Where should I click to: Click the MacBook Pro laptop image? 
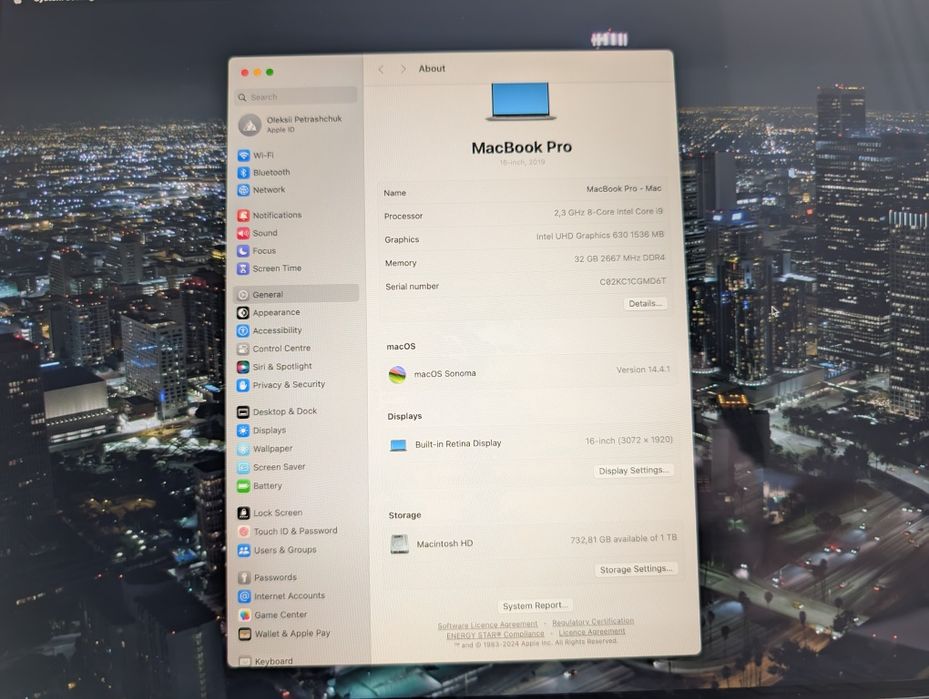pyautogui.click(x=521, y=101)
